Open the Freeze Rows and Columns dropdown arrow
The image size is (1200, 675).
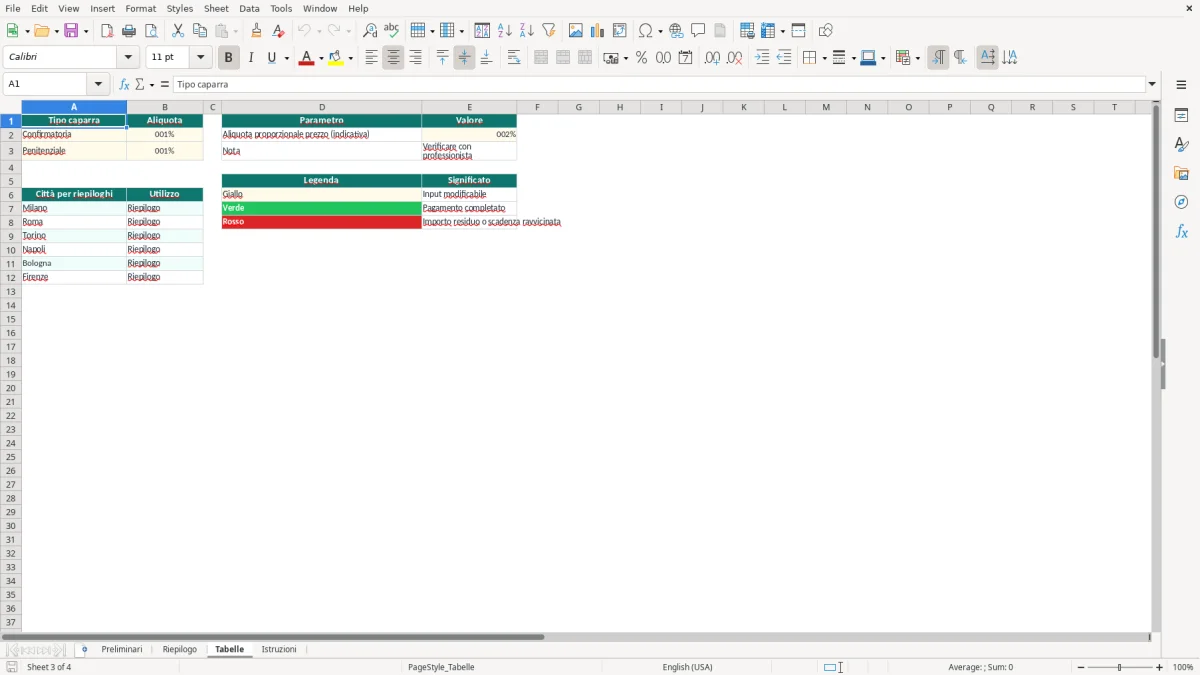click(x=782, y=31)
